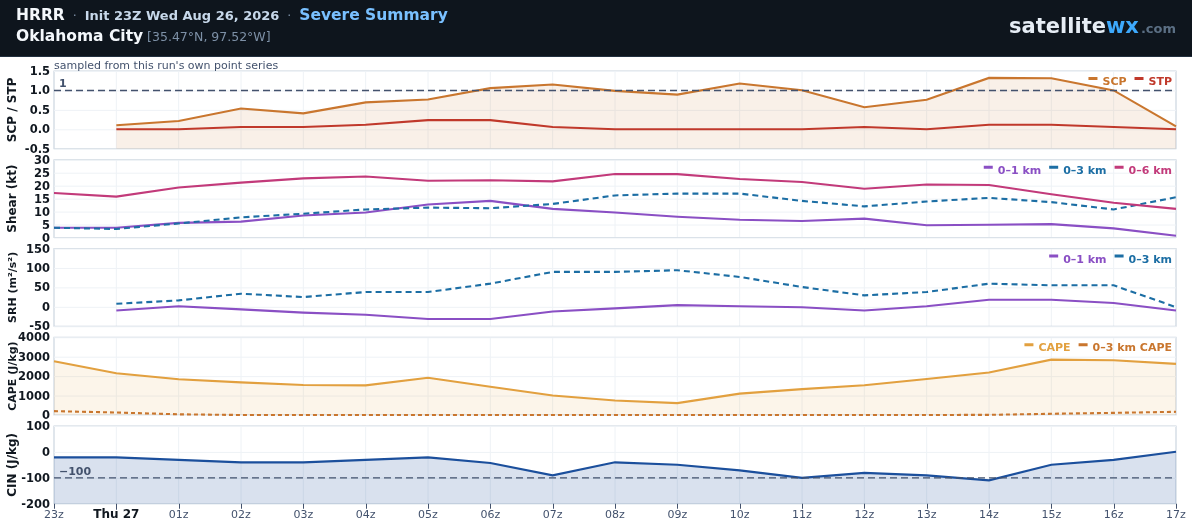This screenshot has width=1192, height=518.
Task: Click the Oklahoma City location name
Action: pyautogui.click(x=79, y=36)
